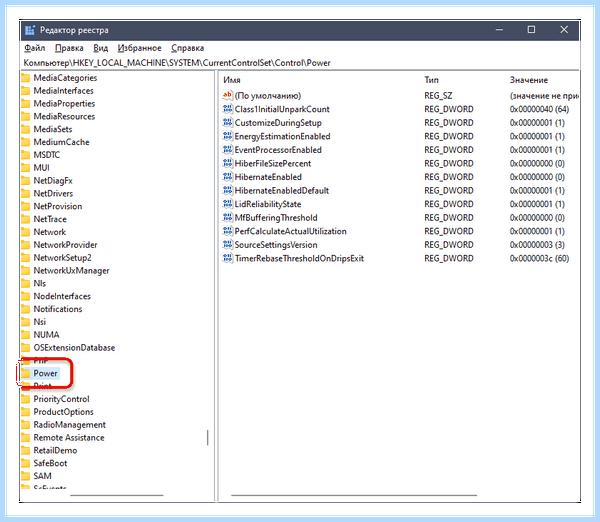The height and width of the screenshot is (522, 600).
Task: Click the SourceSettingsVersion DWORD icon
Action: coord(227,245)
